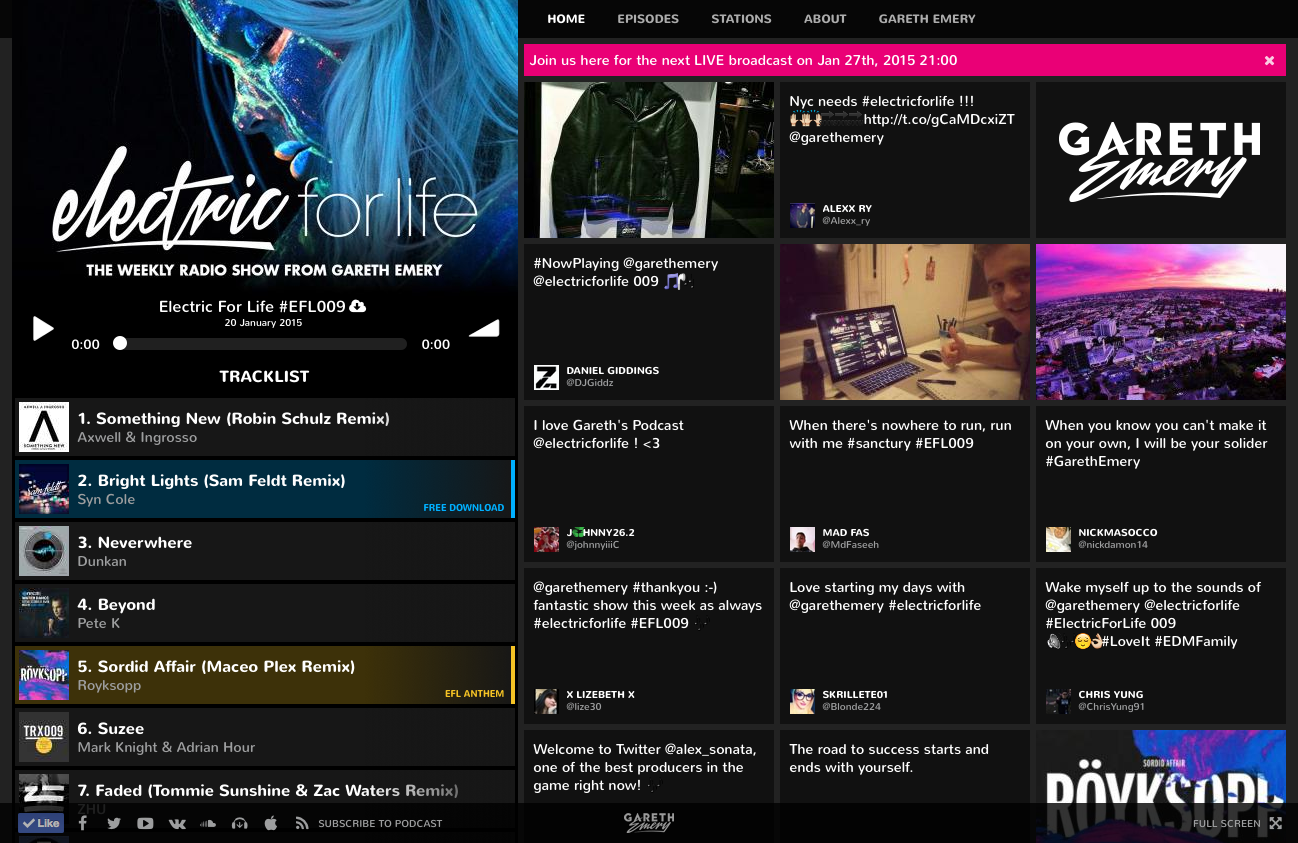
Task: Click the cloud download icon beside #EFL009
Action: (x=358, y=306)
